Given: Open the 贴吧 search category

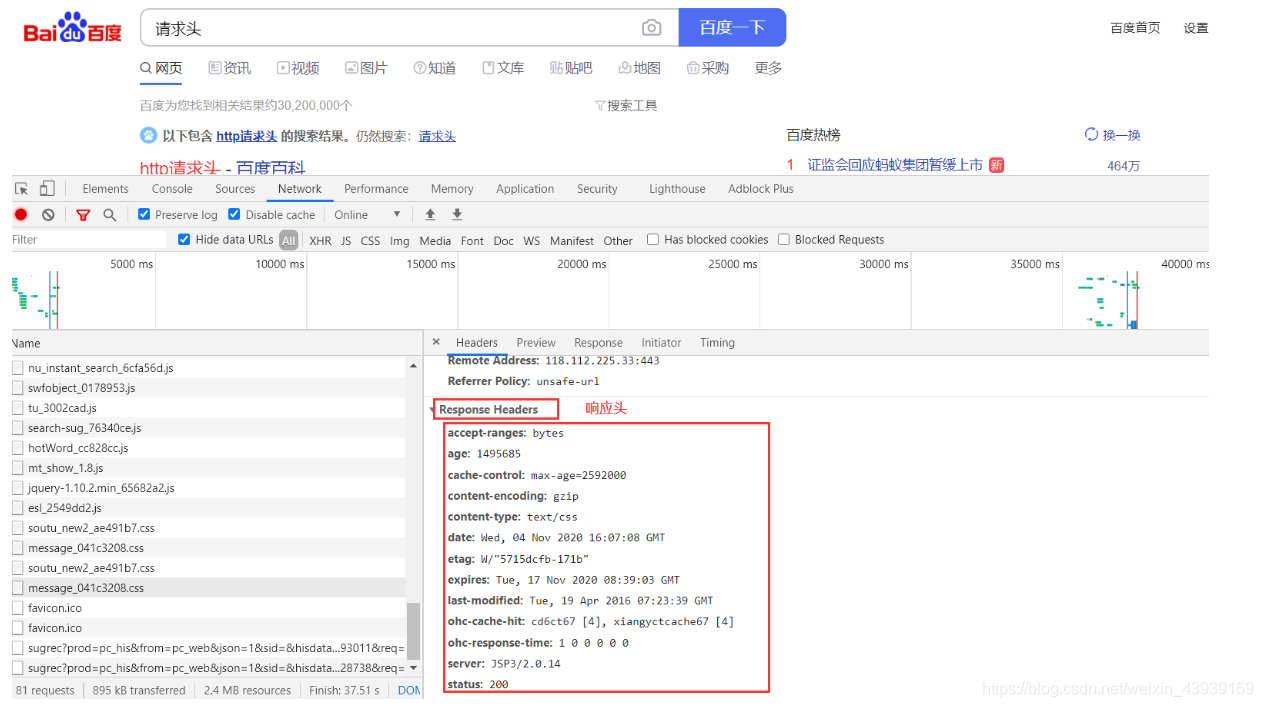Looking at the screenshot, I should [571, 68].
